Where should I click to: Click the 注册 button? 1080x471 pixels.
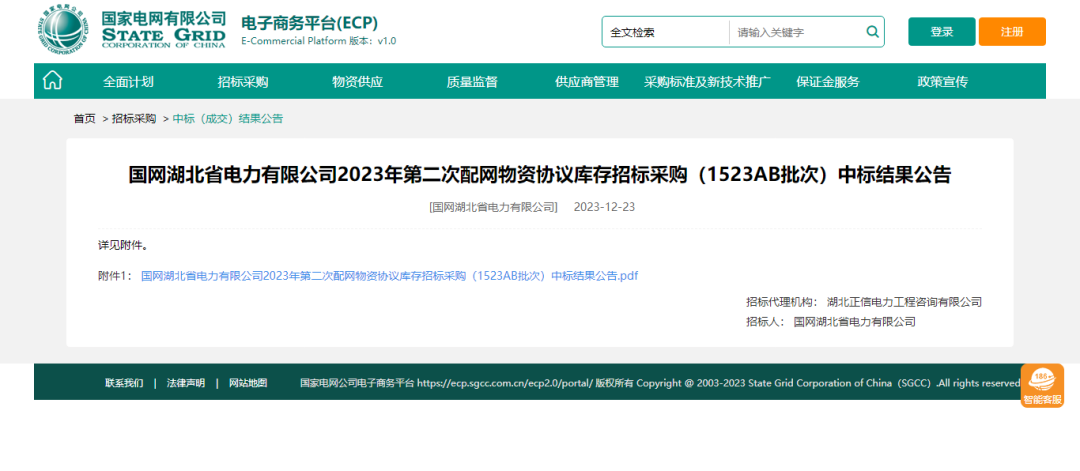(x=1012, y=32)
